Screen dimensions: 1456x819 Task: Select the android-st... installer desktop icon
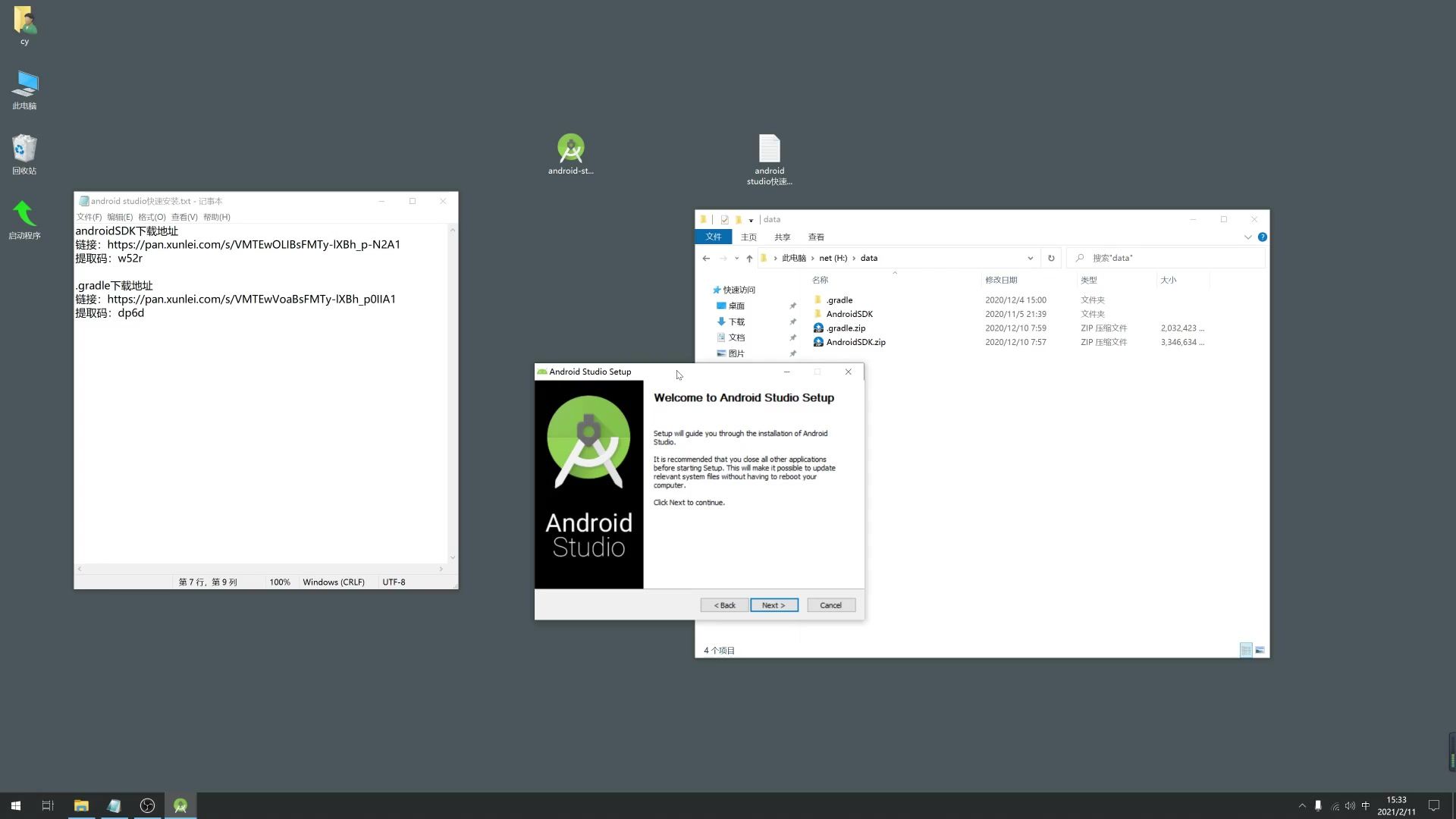[x=571, y=154]
